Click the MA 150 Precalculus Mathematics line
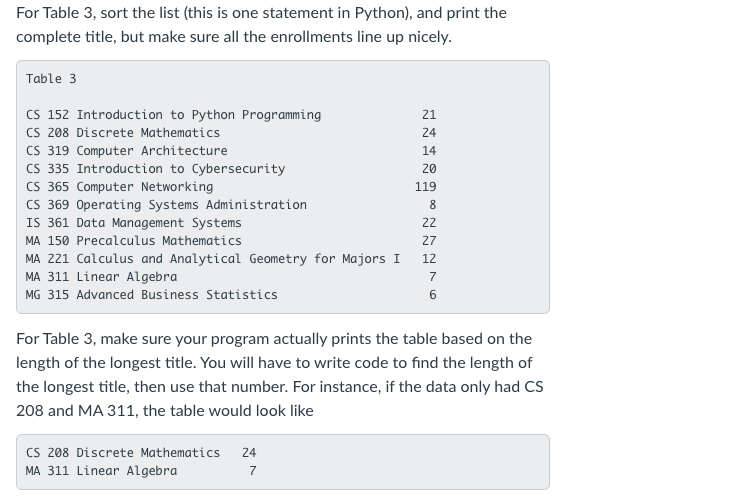Image resolution: width=735 pixels, height=502 pixels. (231, 240)
